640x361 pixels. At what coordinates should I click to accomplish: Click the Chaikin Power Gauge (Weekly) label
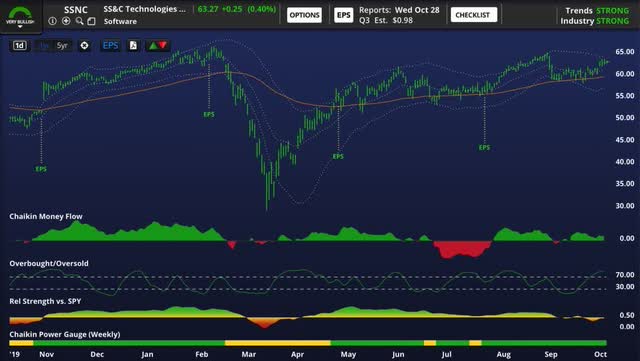[65, 334]
